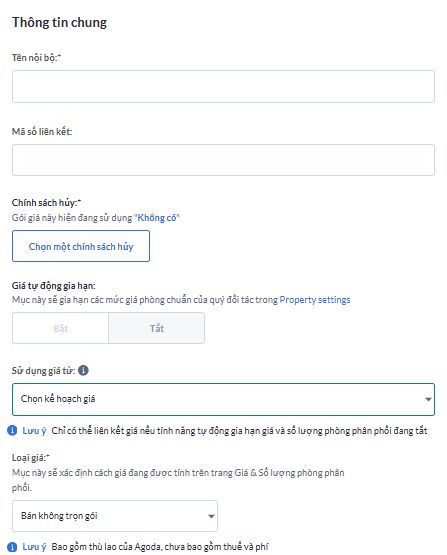Click the "Không có" cancellation policy link

point(157,218)
